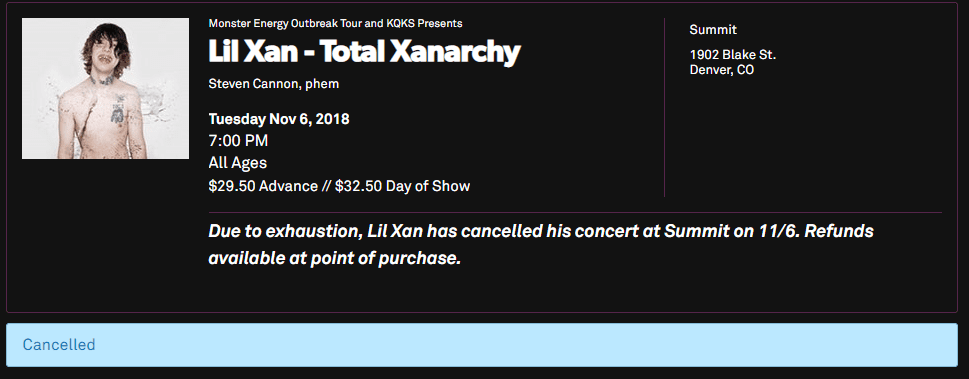Click the 'Denver, CO' city text
The width and height of the screenshot is (969, 379).
[722, 70]
